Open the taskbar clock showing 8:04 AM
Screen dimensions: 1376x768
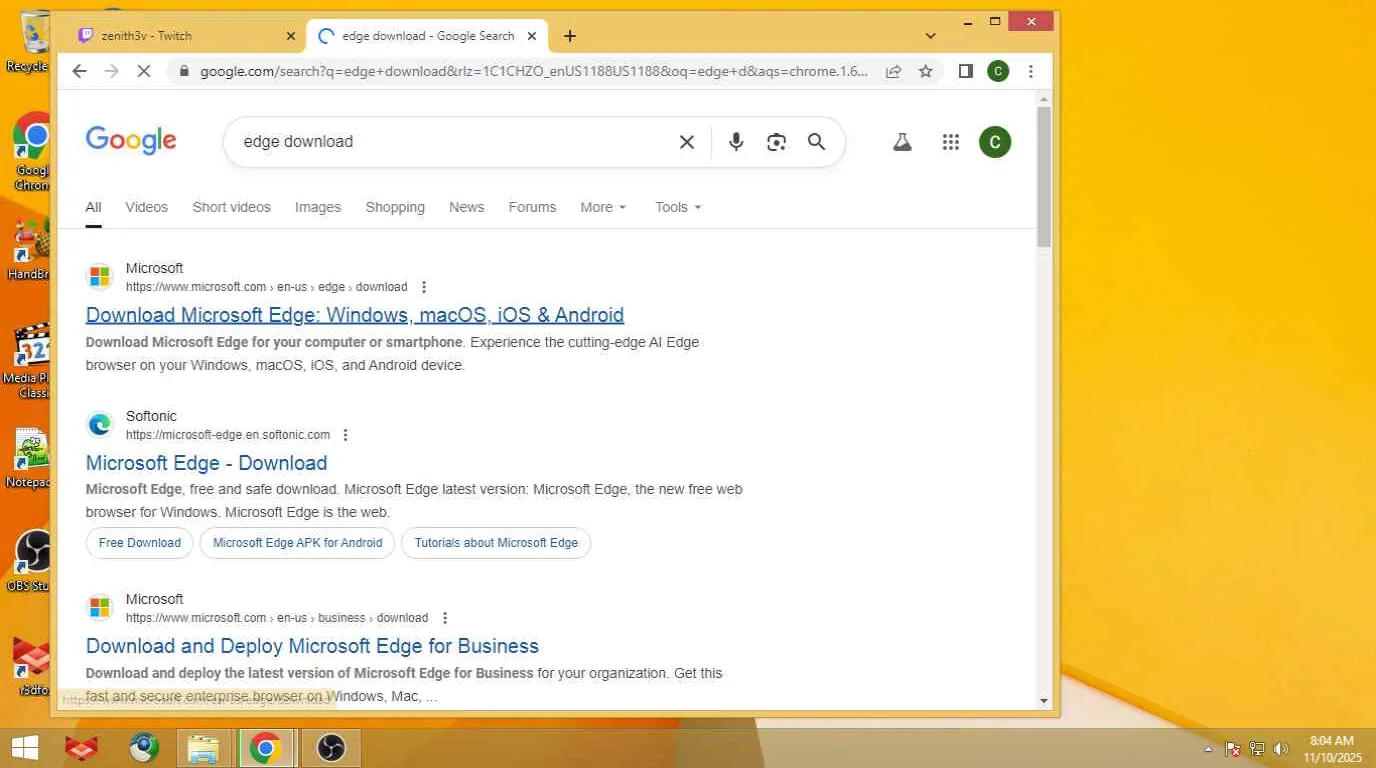click(x=1334, y=749)
